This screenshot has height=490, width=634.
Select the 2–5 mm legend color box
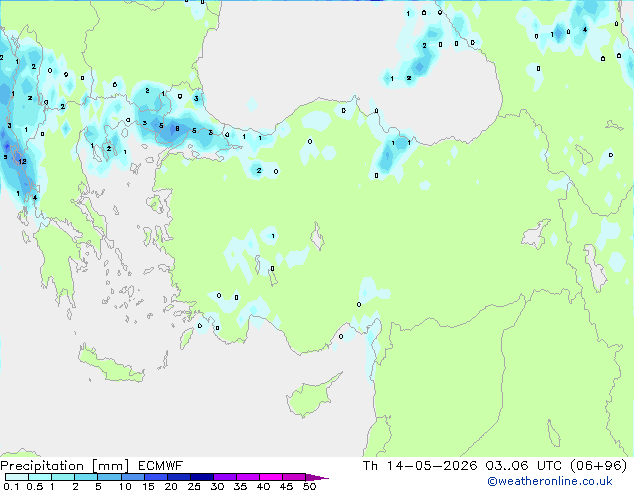pyautogui.click(x=86, y=477)
